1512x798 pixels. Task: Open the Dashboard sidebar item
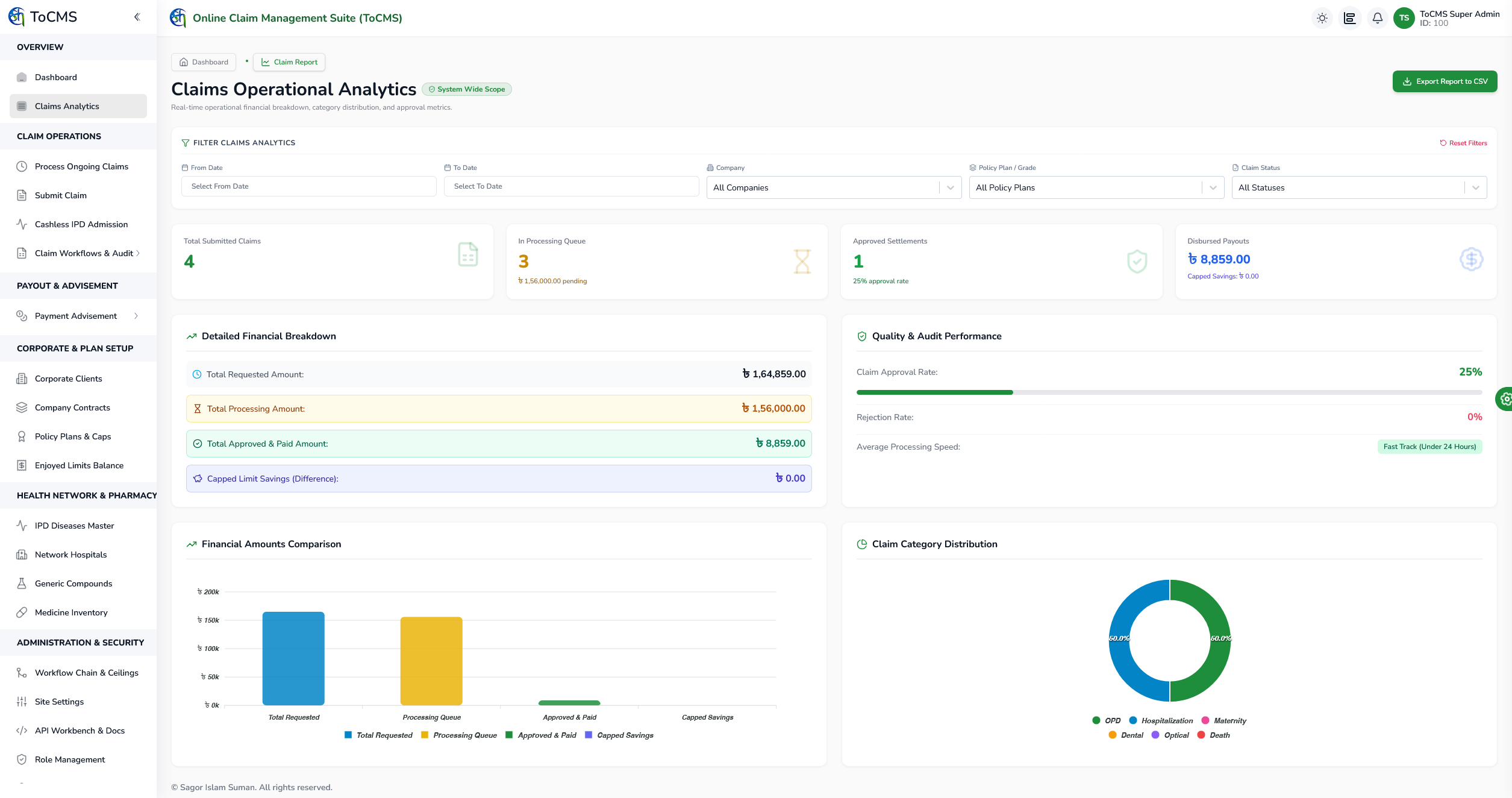(x=78, y=77)
